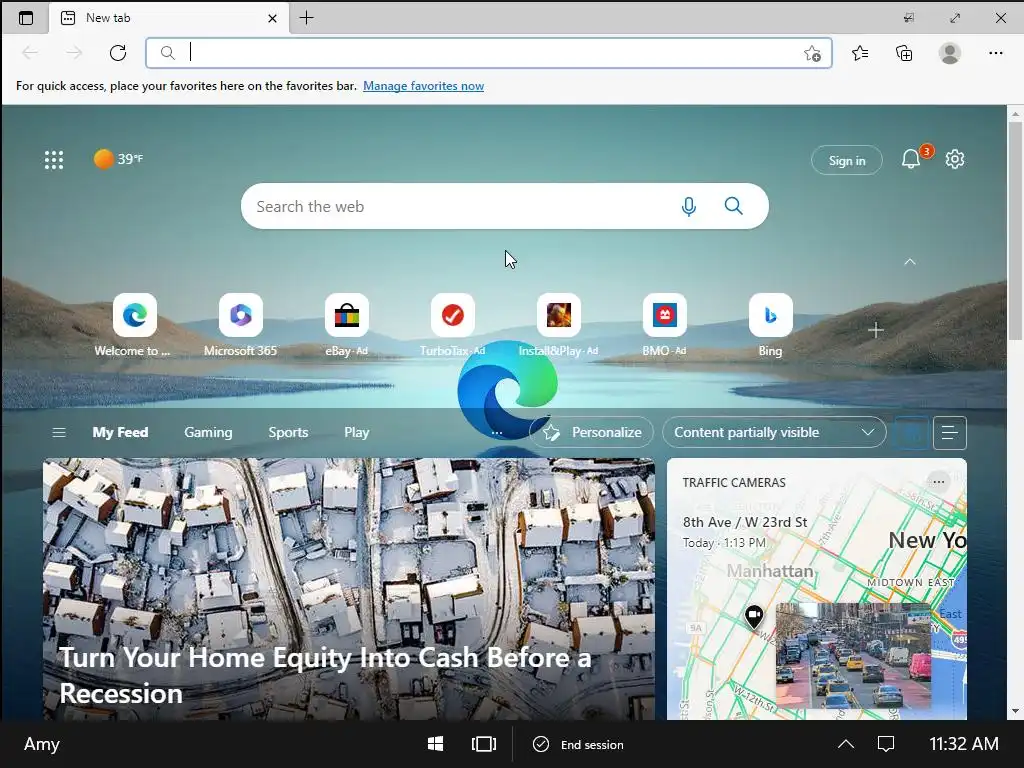Screen dimensions: 1024x768
Task: Switch to the Gaming feed tab
Action: click(x=208, y=432)
